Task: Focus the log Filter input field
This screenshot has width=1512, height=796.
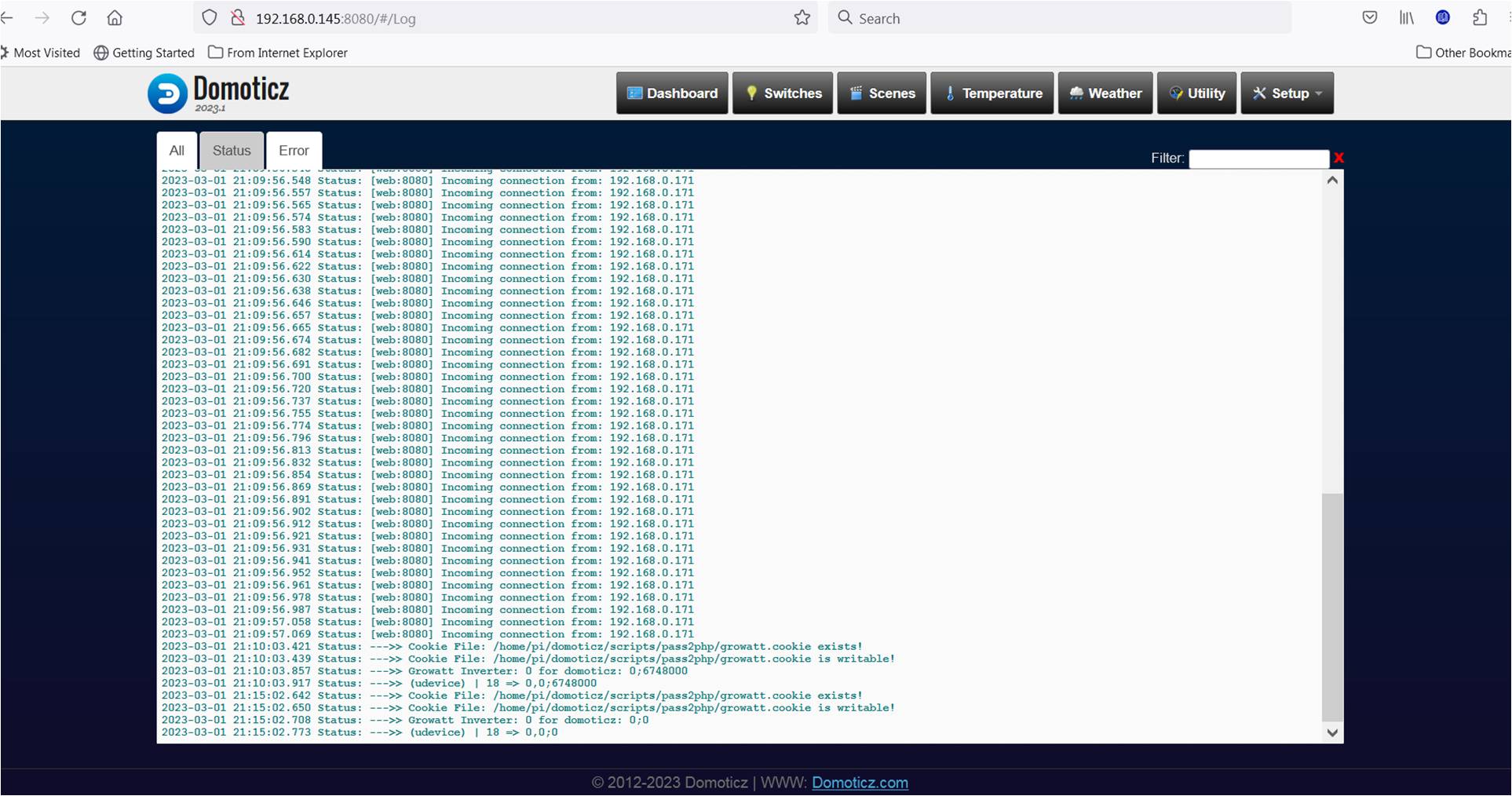Action: (1258, 159)
